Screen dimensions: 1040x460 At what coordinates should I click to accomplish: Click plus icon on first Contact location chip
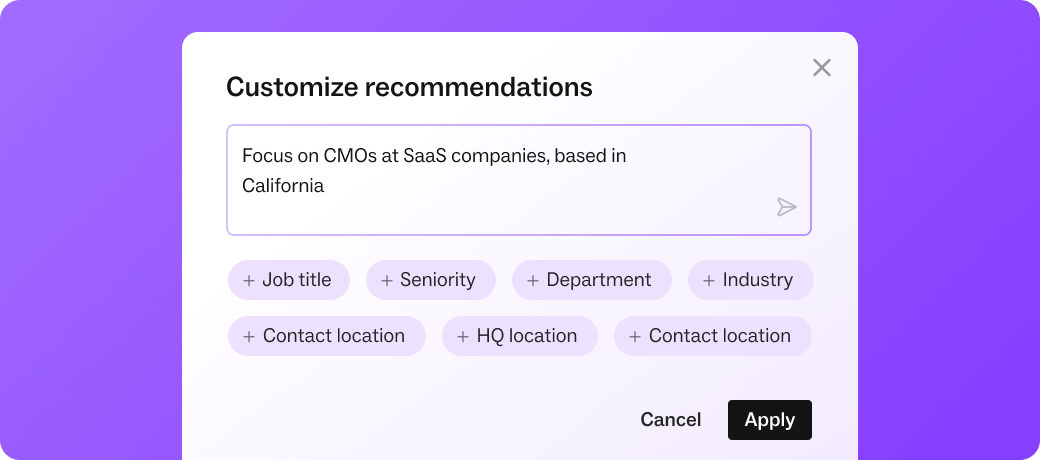[249, 337]
